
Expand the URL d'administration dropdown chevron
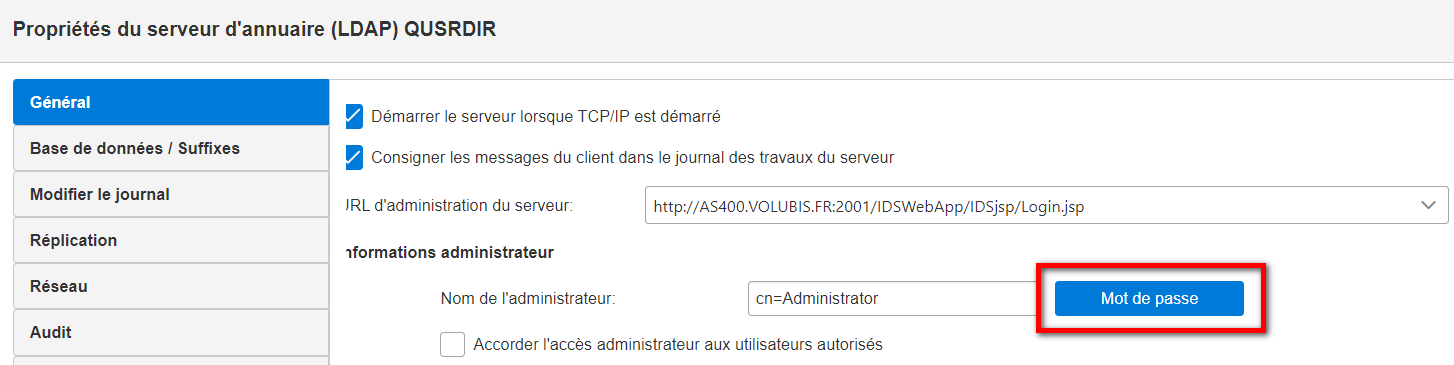(1428, 205)
